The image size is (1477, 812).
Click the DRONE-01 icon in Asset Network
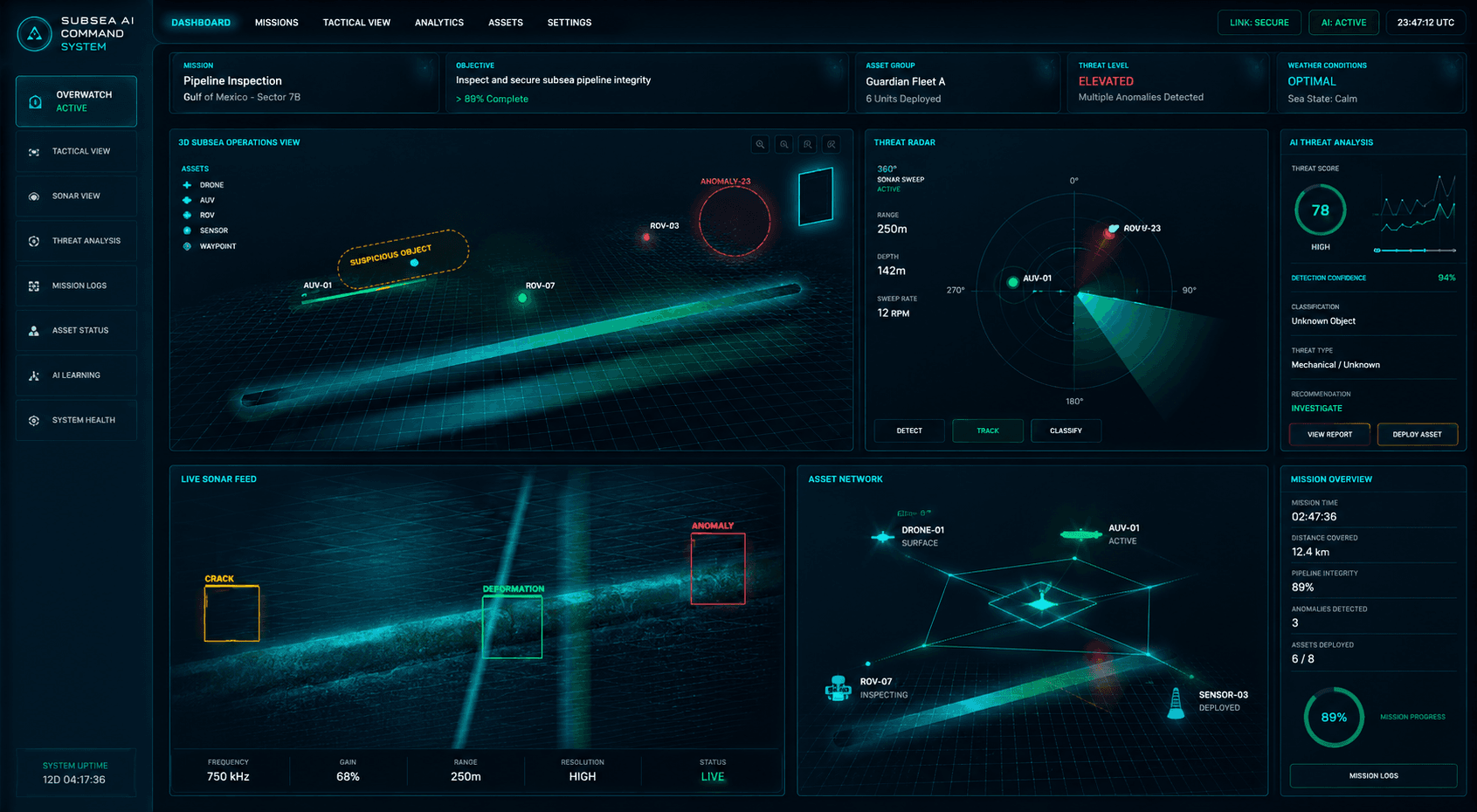pos(882,536)
